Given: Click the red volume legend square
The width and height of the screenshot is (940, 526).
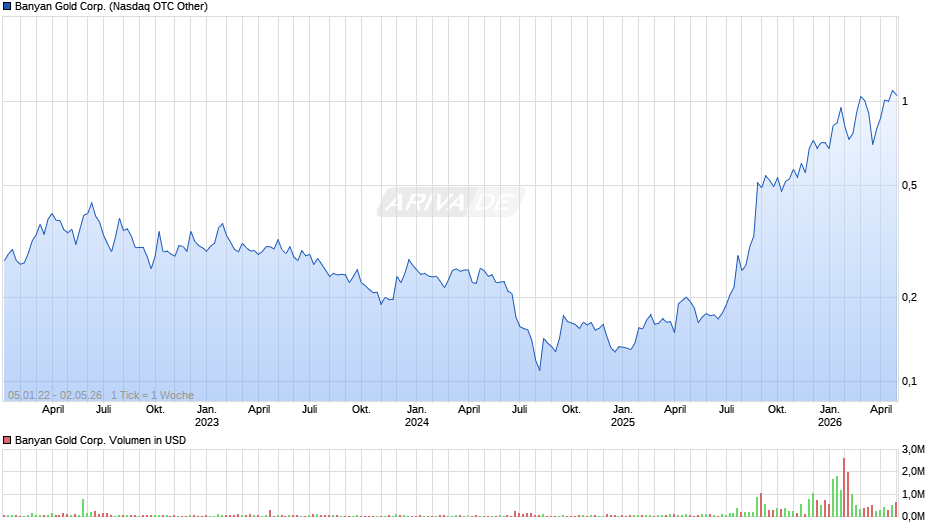Looking at the screenshot, I should [7, 440].
